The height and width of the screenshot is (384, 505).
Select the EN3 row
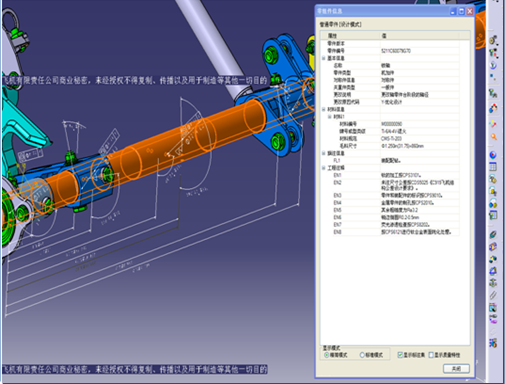[390, 195]
